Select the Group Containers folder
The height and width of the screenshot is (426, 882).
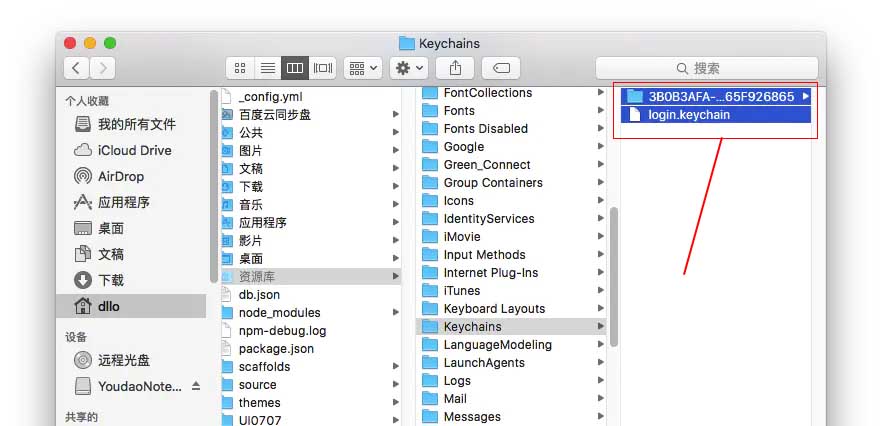(x=512, y=183)
